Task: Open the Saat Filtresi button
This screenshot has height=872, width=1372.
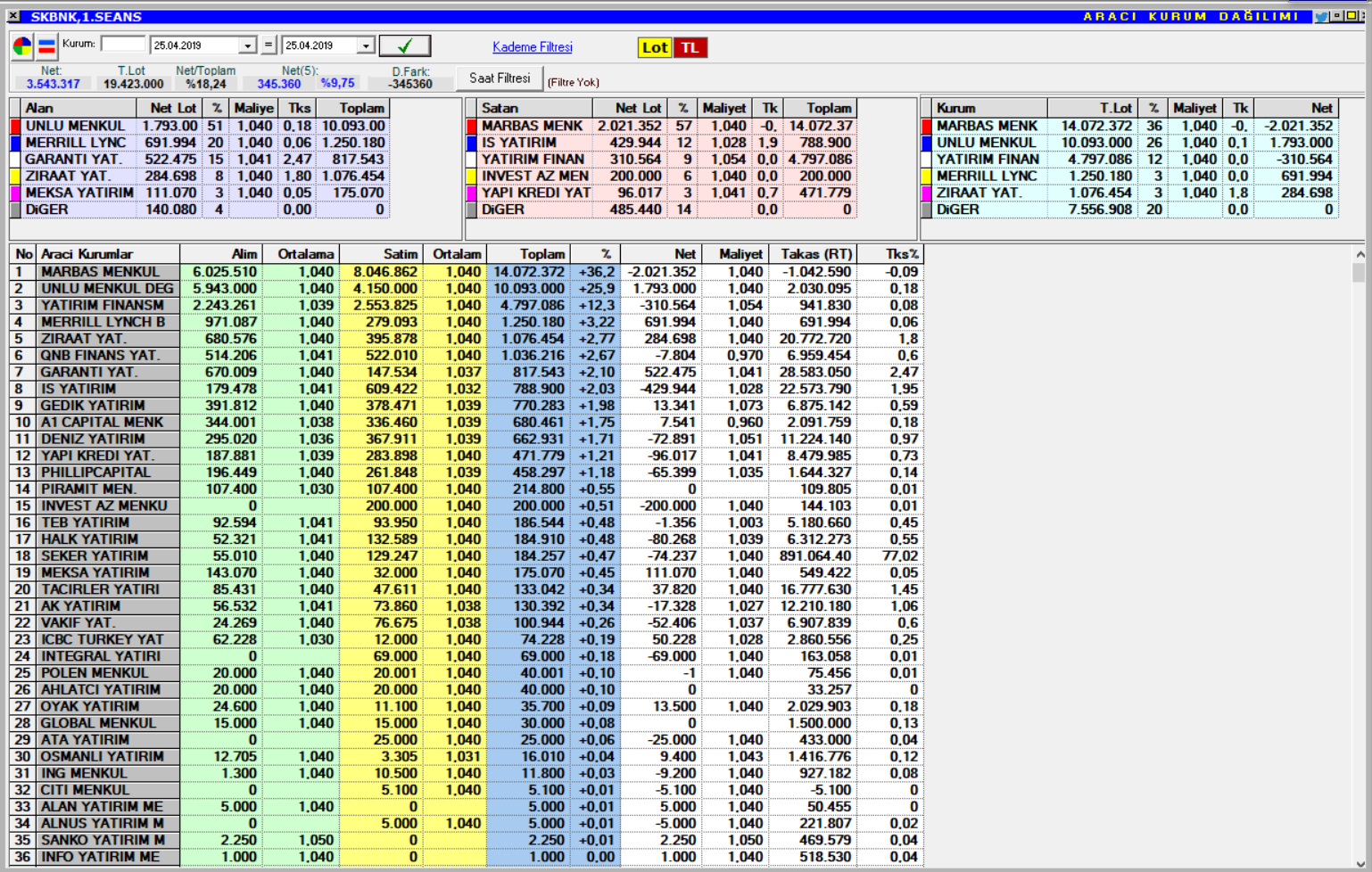Action: [500, 78]
